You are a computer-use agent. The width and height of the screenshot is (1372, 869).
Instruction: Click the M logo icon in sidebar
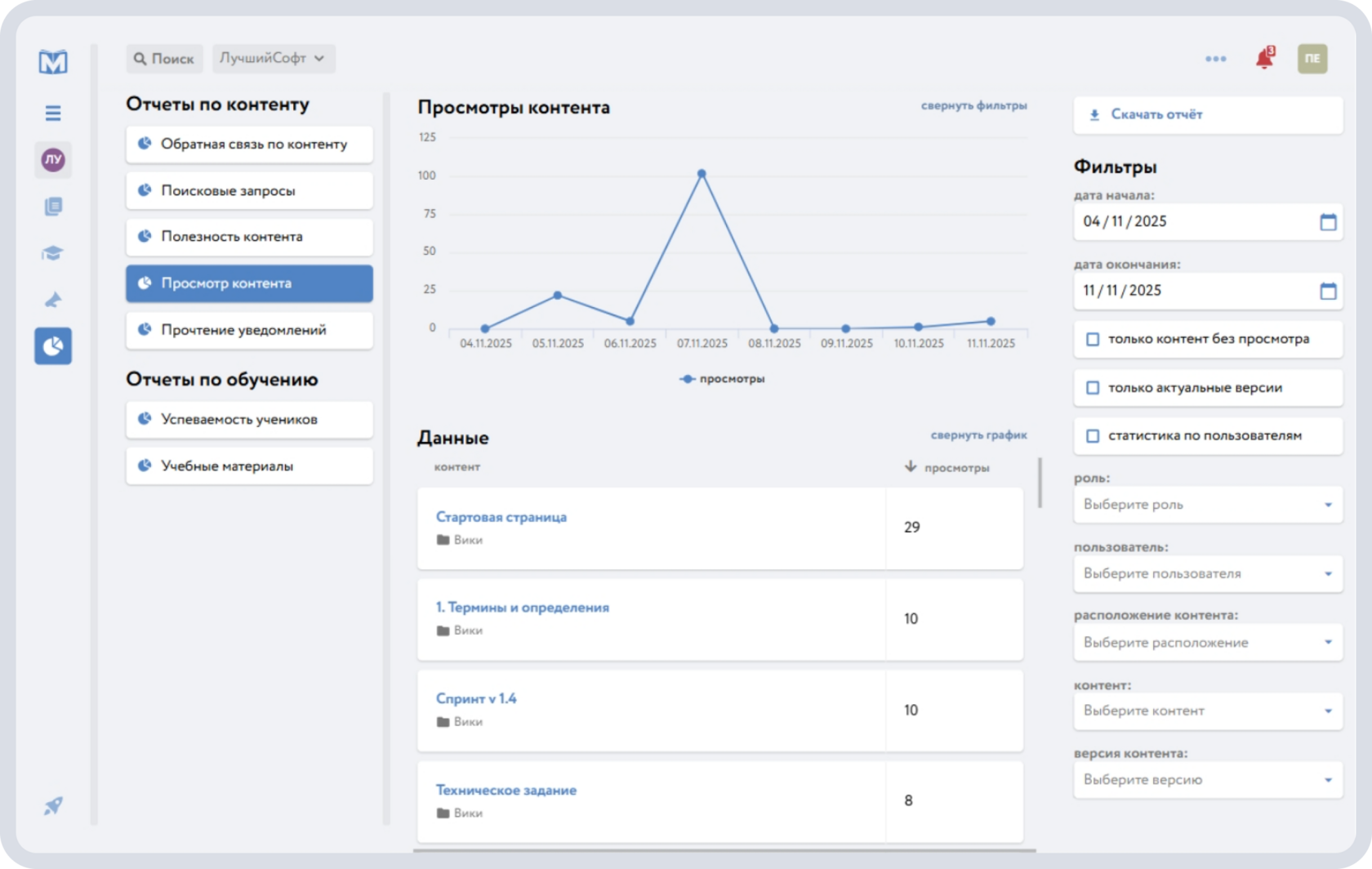coord(53,61)
